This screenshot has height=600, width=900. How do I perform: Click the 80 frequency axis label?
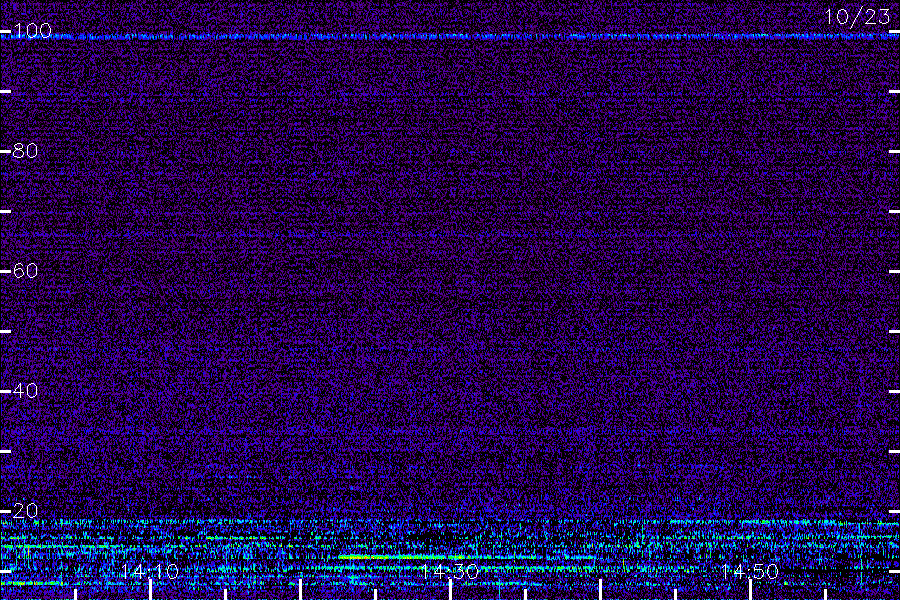coord(25,151)
